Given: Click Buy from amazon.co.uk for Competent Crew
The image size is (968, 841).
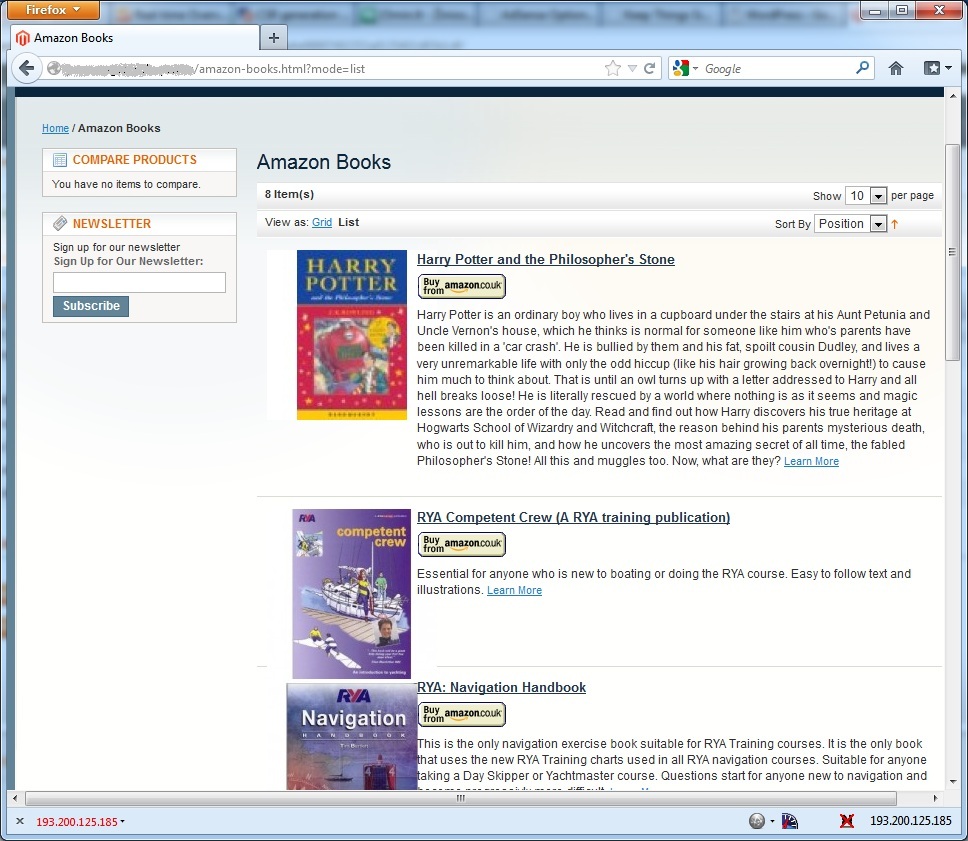Looking at the screenshot, I should 462,544.
